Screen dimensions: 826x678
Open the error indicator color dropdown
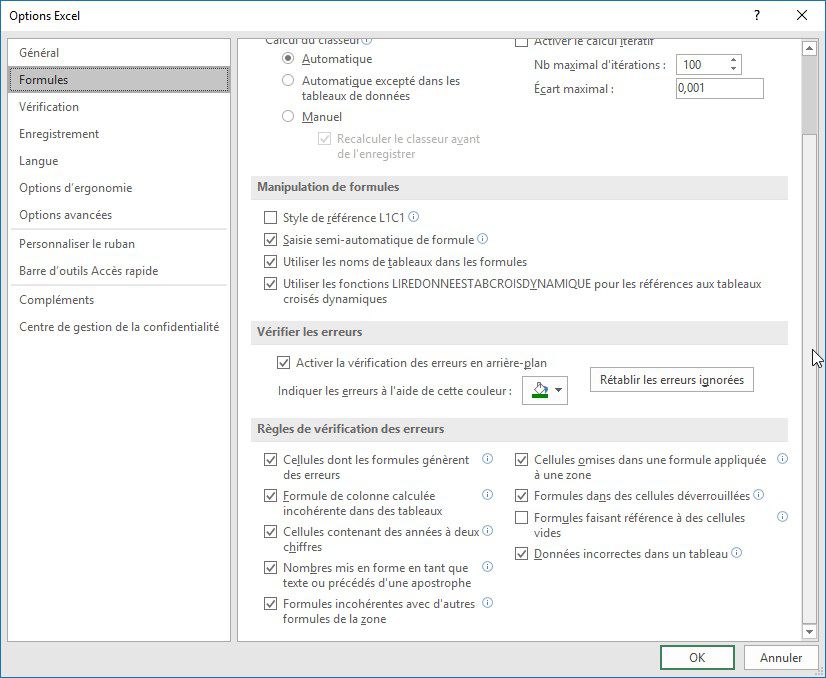pyautogui.click(x=556, y=390)
